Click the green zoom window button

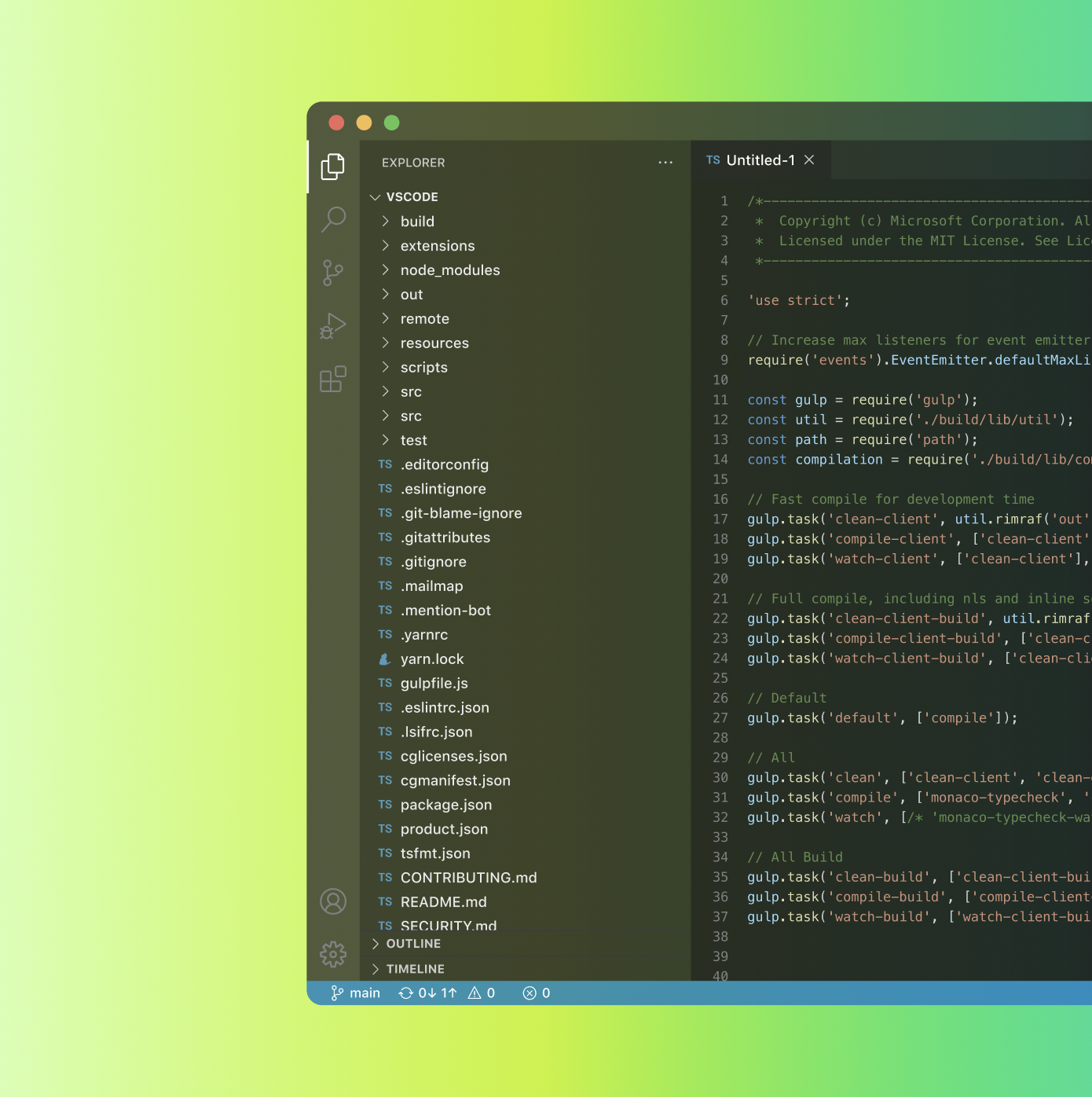tap(392, 123)
